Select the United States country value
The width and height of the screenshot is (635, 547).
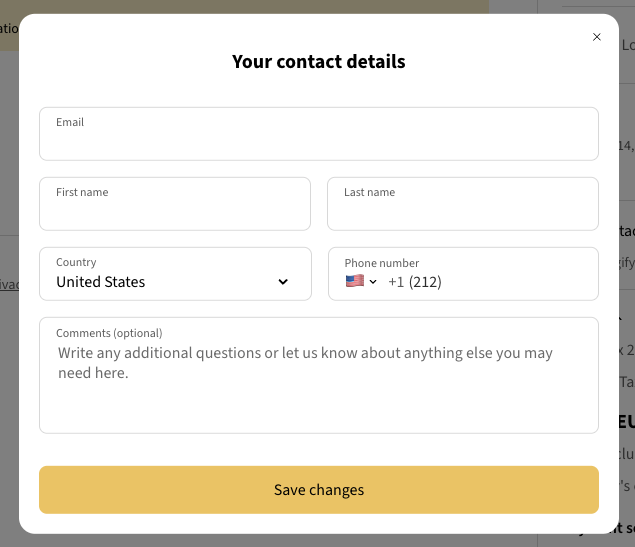101,282
